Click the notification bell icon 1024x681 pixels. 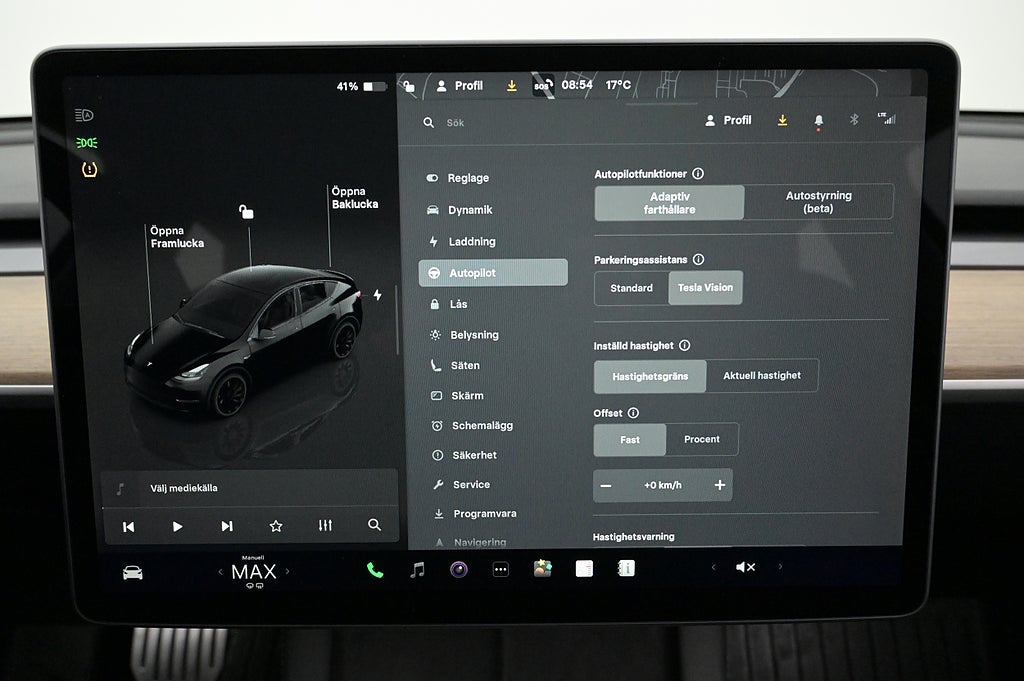[x=819, y=121]
